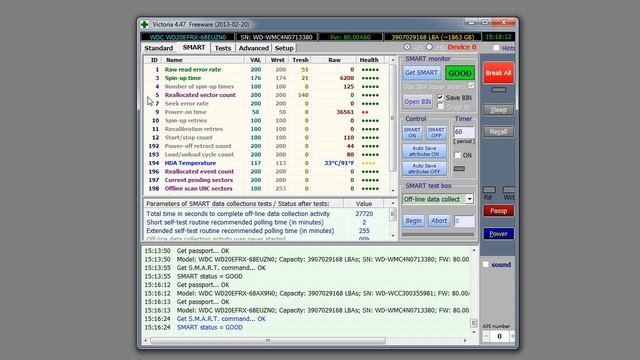The width and height of the screenshot is (640, 360).
Task: Decrease the API number stepper
Action: click(x=486, y=336)
